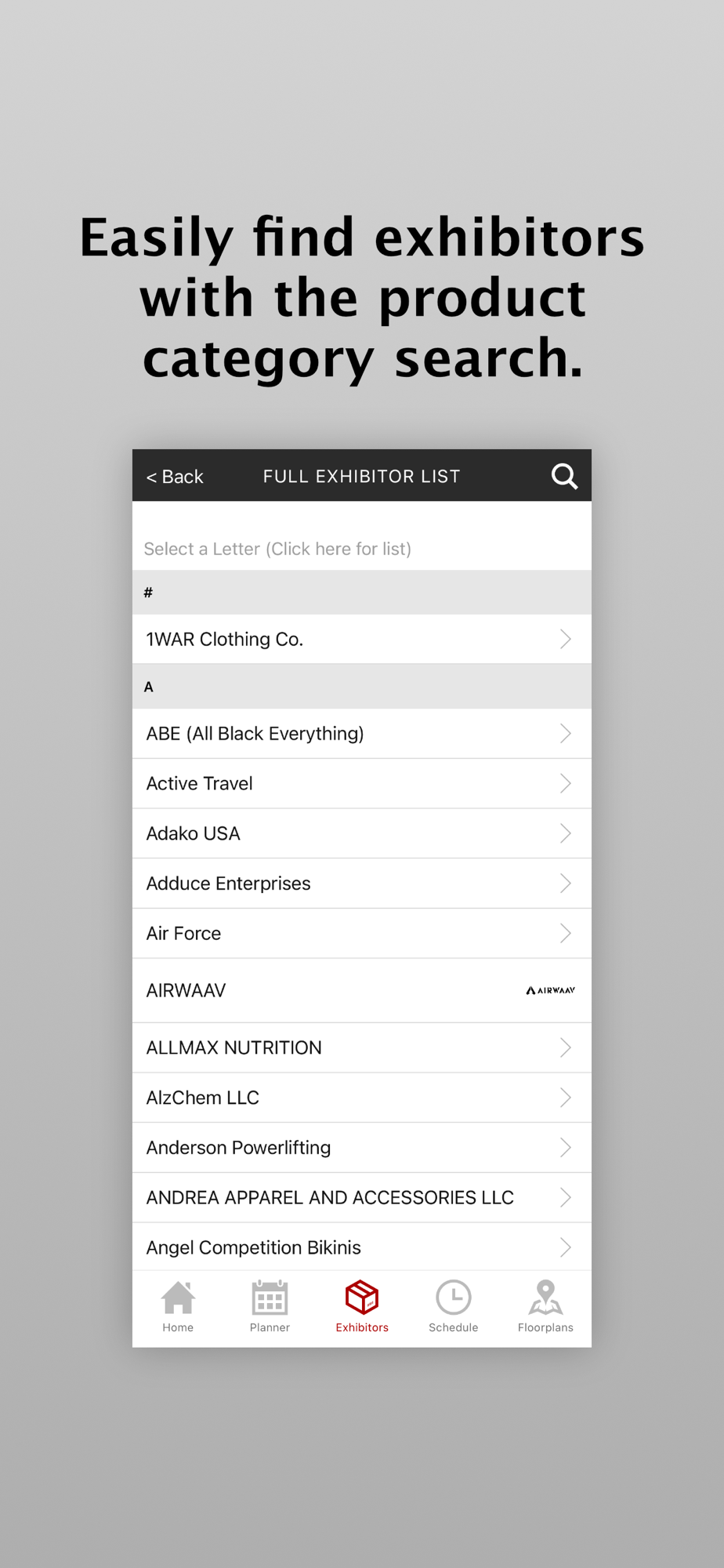
Task: Open the Schedule clock icon
Action: (454, 1298)
